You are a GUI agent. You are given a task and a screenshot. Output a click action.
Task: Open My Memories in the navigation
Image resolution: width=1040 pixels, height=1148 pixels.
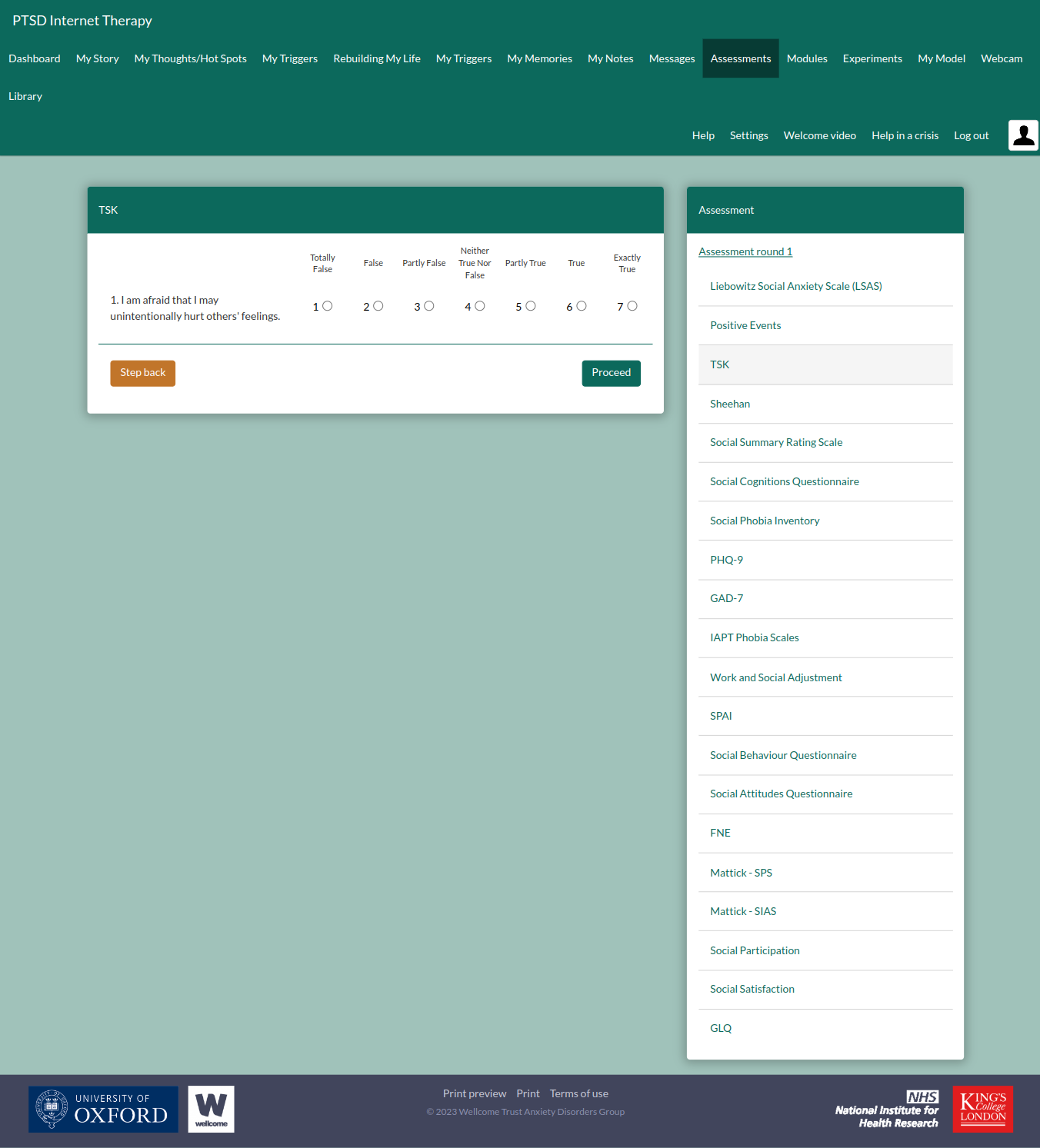tap(539, 58)
